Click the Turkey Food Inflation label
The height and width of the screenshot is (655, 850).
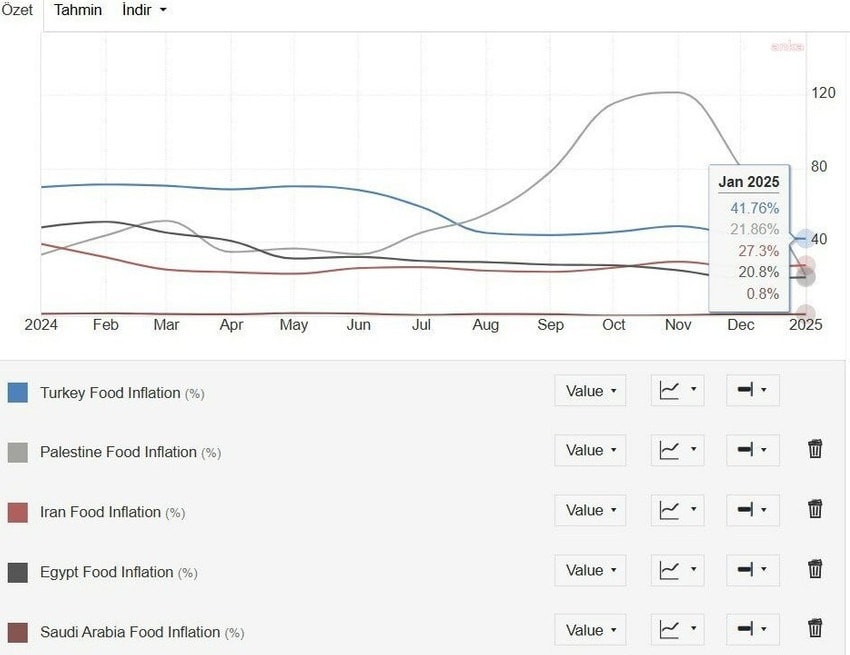110,393
